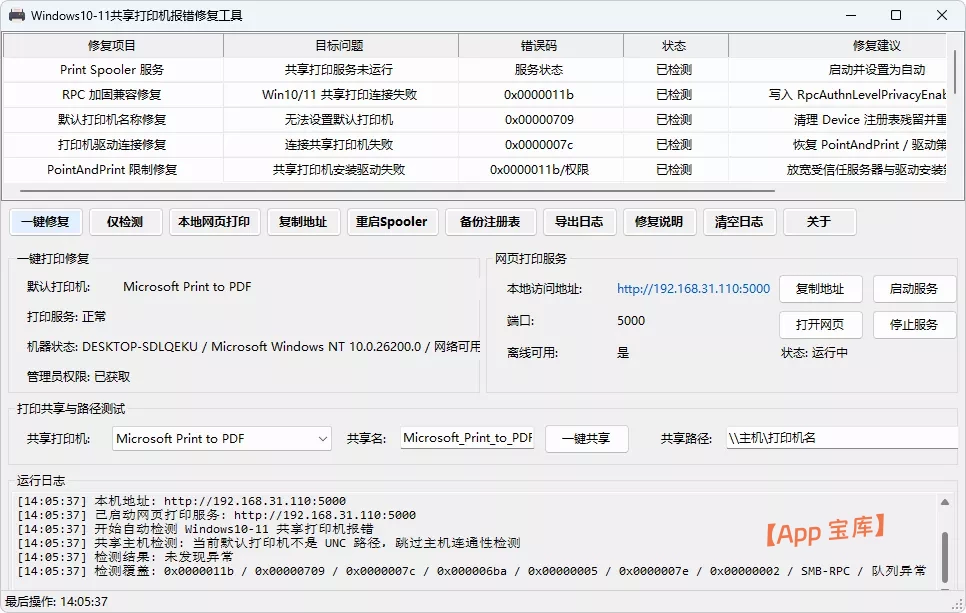The height and width of the screenshot is (613, 966).
Task: Click the 目标问题 column header
Action: [340, 46]
